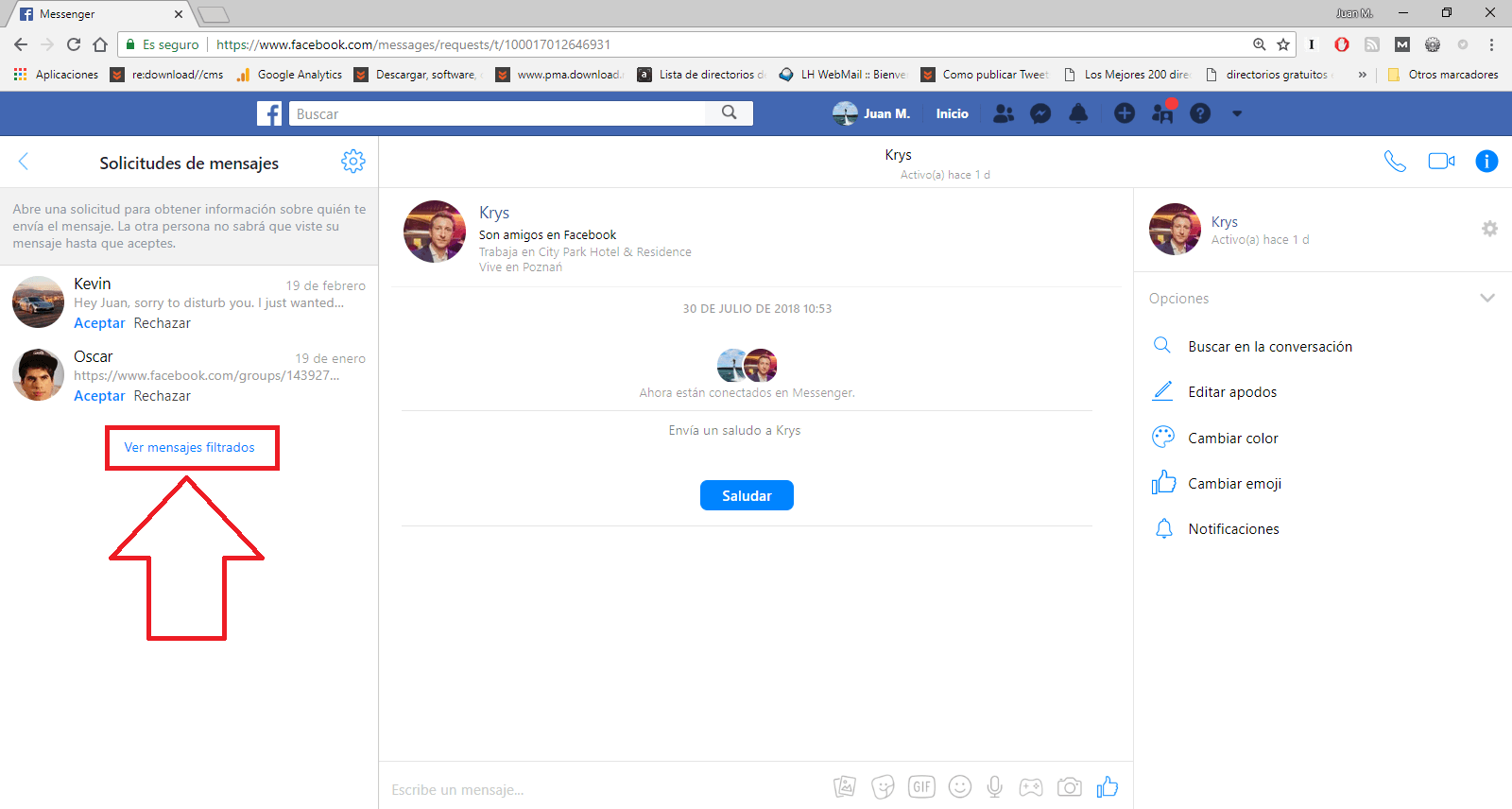This screenshot has height=809, width=1512.
Task: Open Kevin's profile picture thumbnail
Action: [x=38, y=301]
